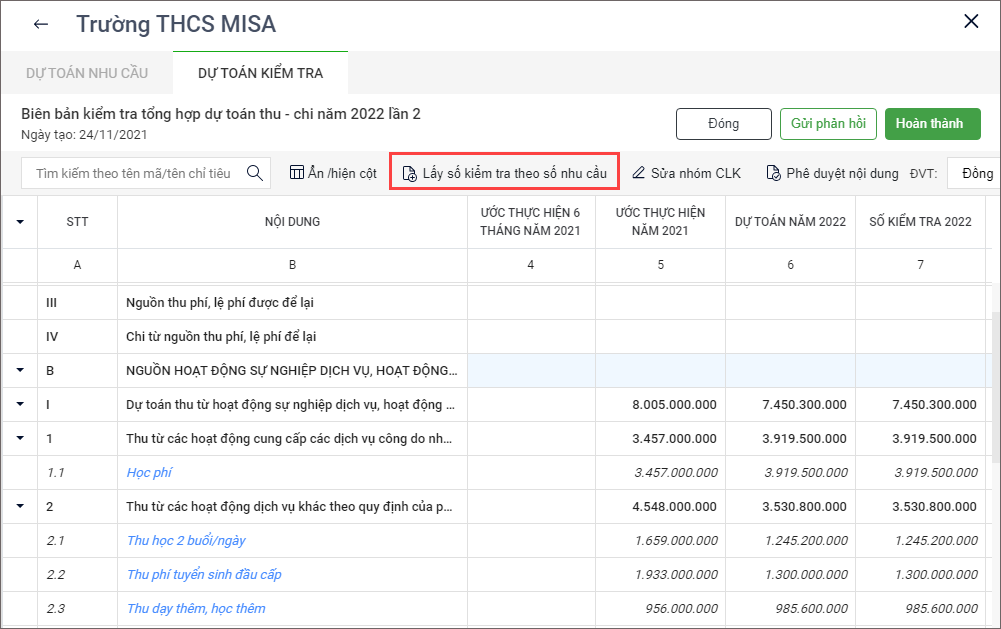This screenshot has height=629, width=1001.
Task: Focus the search by code/name field
Action: tap(133, 173)
